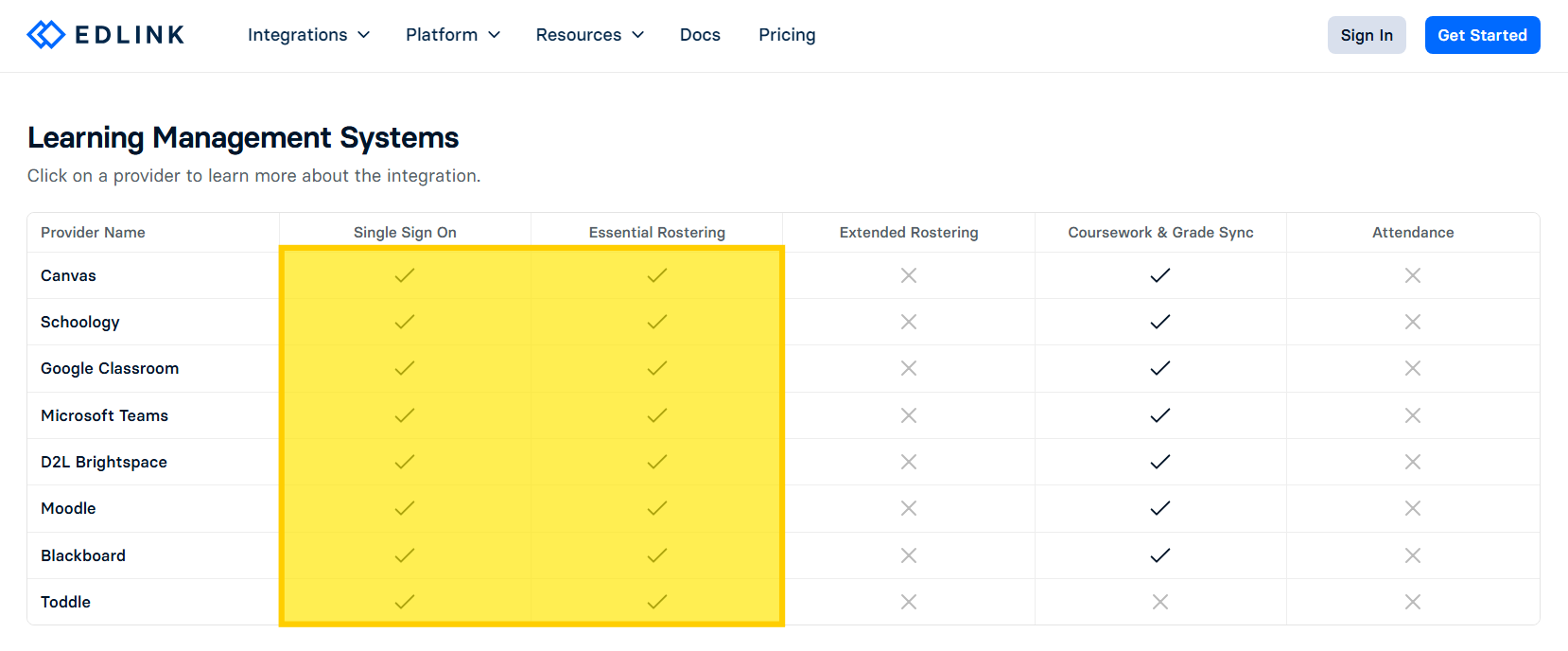The image size is (1568, 651).
Task: Click the Learning Management Systems heading
Action: pyautogui.click(x=243, y=138)
